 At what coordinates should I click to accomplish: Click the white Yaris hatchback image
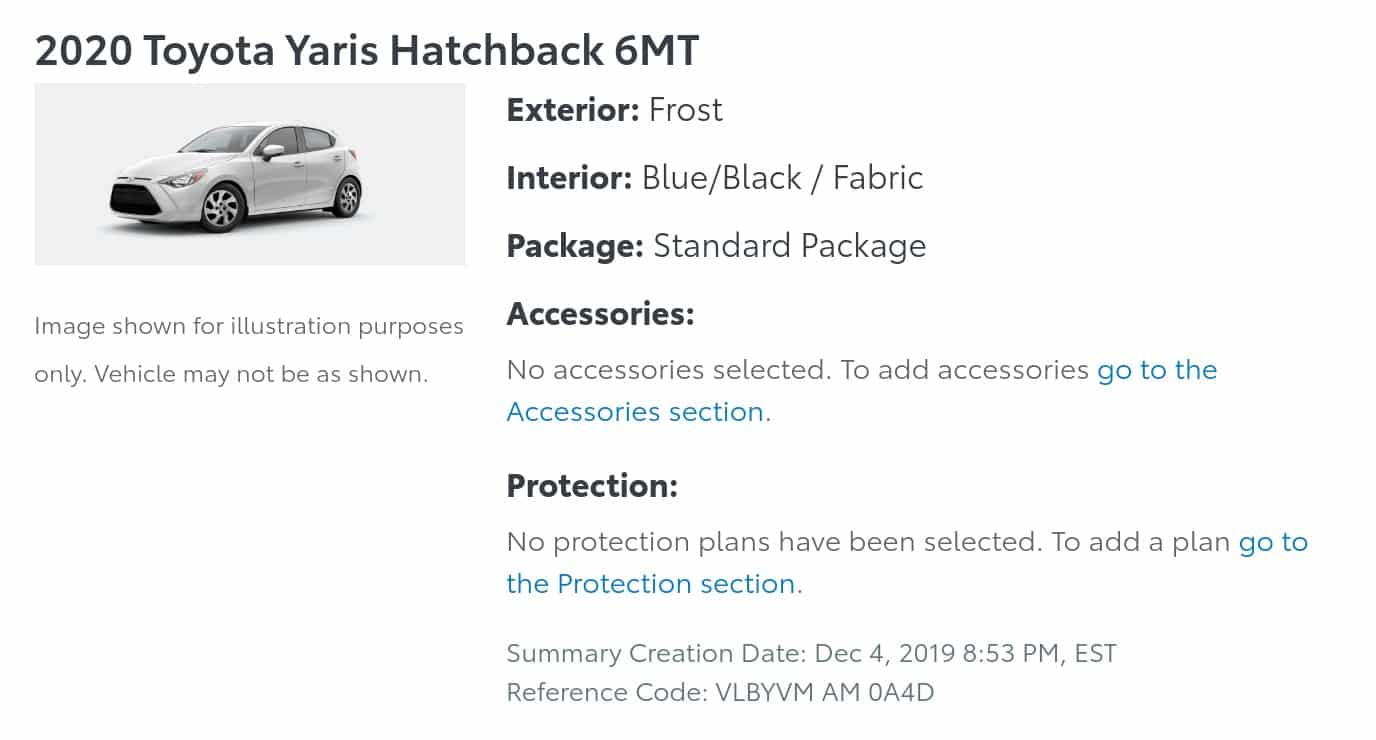249,175
